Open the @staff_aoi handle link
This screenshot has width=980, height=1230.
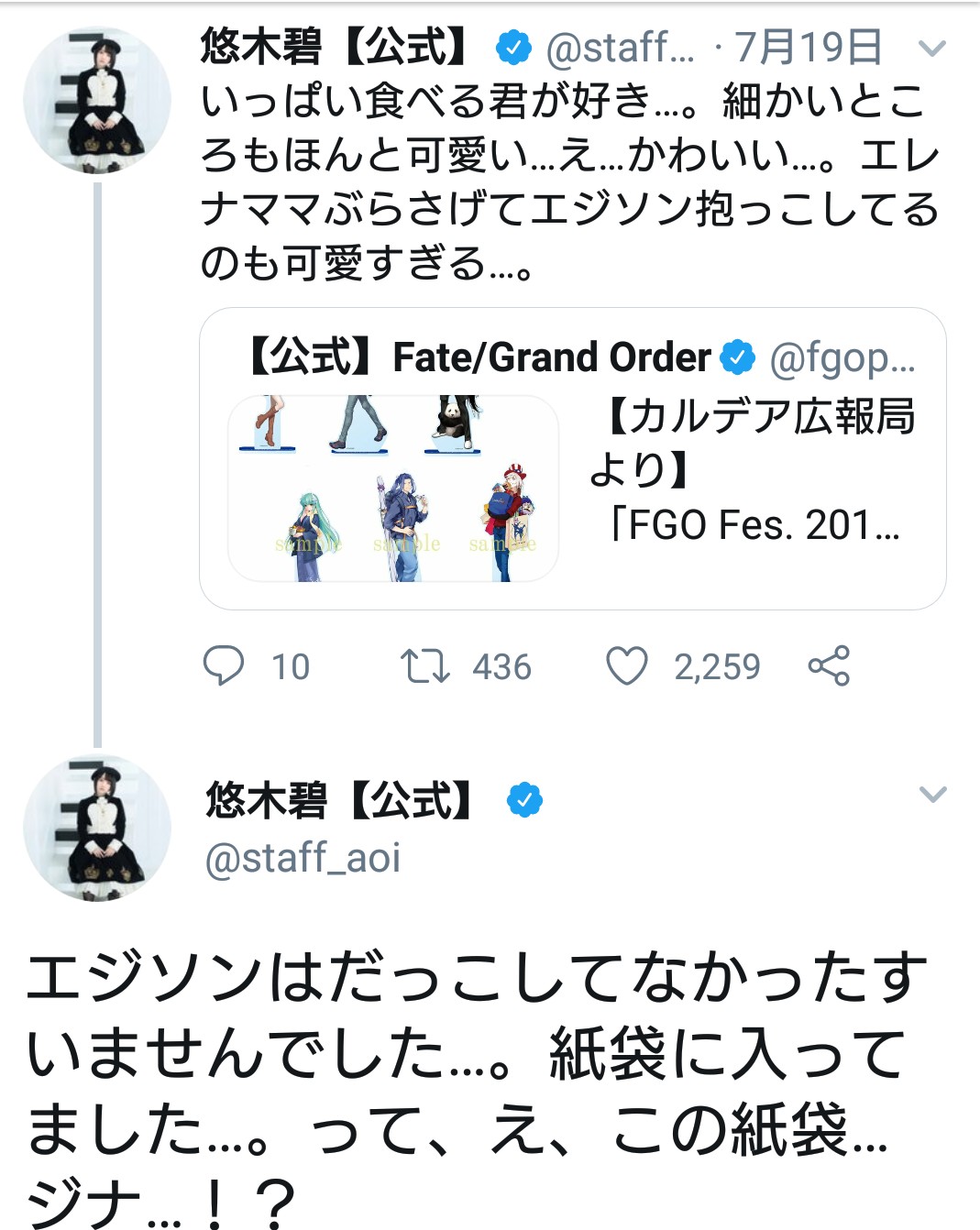[x=303, y=859]
